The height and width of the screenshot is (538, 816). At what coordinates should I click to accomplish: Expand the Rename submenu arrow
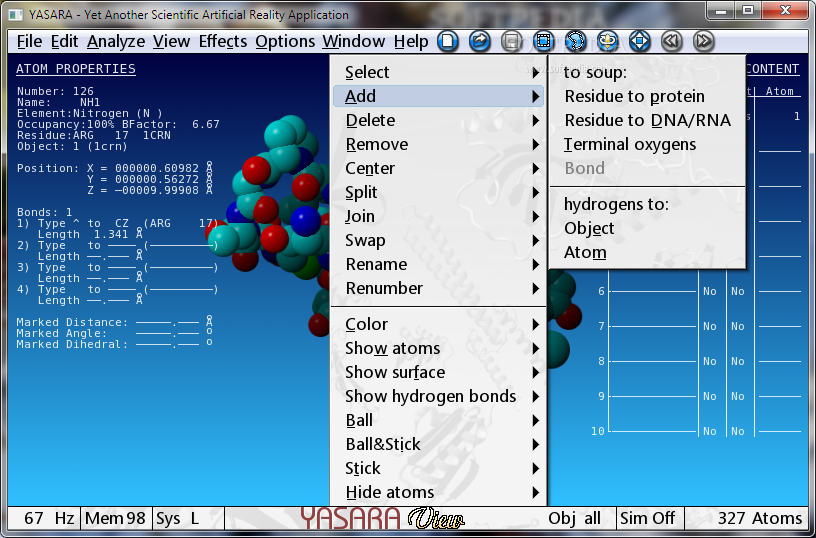tap(536, 264)
